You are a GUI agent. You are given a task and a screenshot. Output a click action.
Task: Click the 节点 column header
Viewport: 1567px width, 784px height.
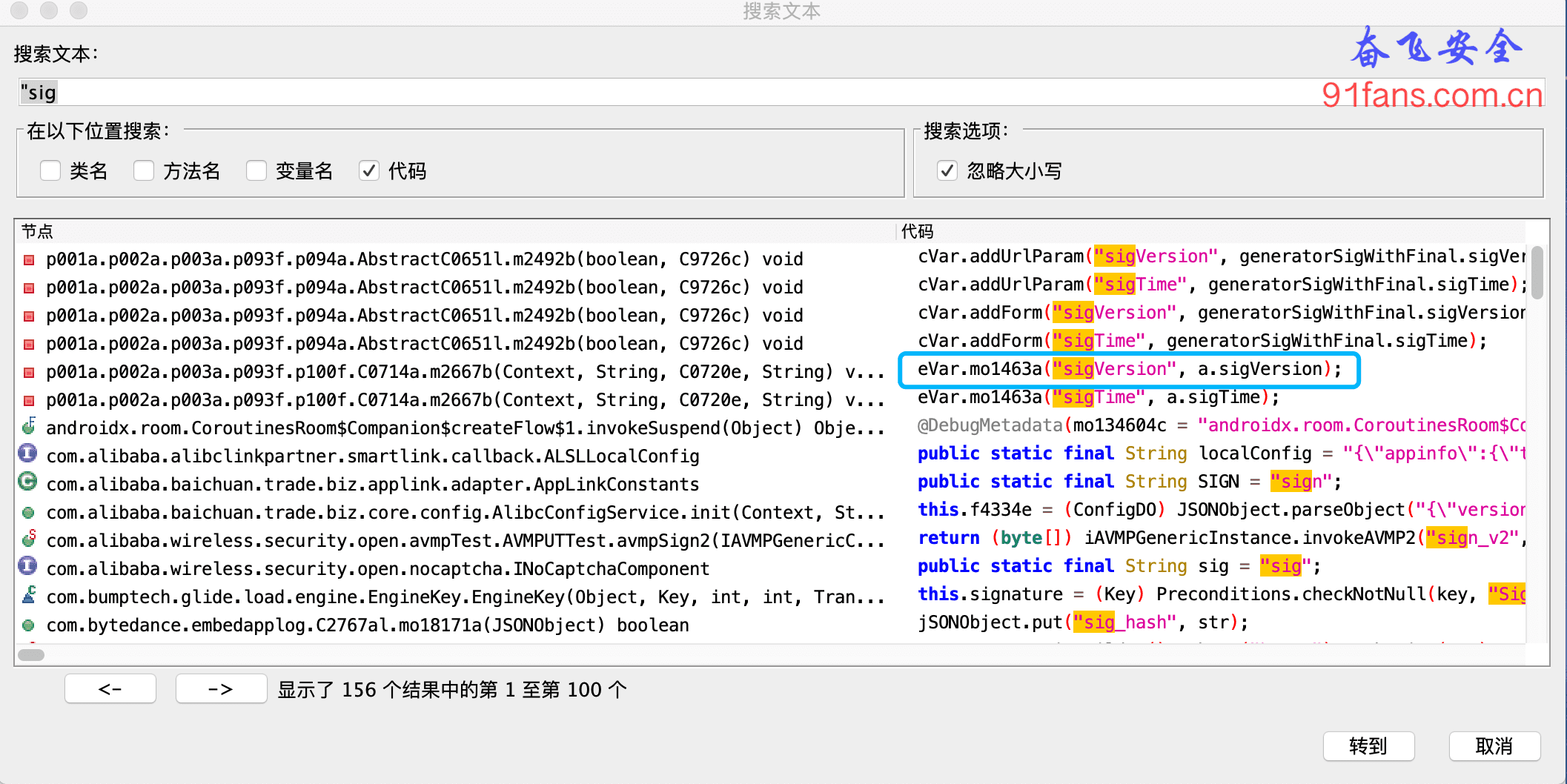coord(455,231)
